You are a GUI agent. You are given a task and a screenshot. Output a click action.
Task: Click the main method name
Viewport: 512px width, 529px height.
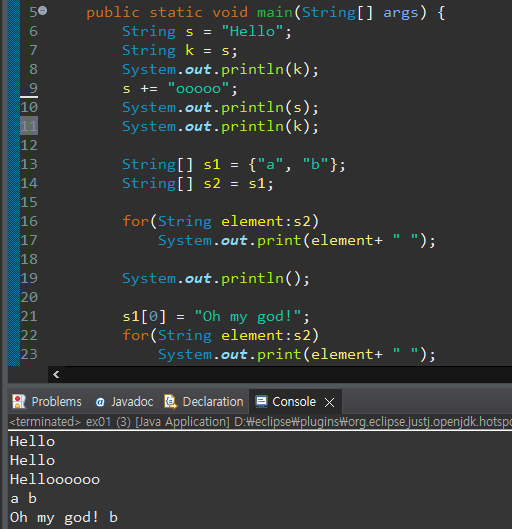(275, 12)
